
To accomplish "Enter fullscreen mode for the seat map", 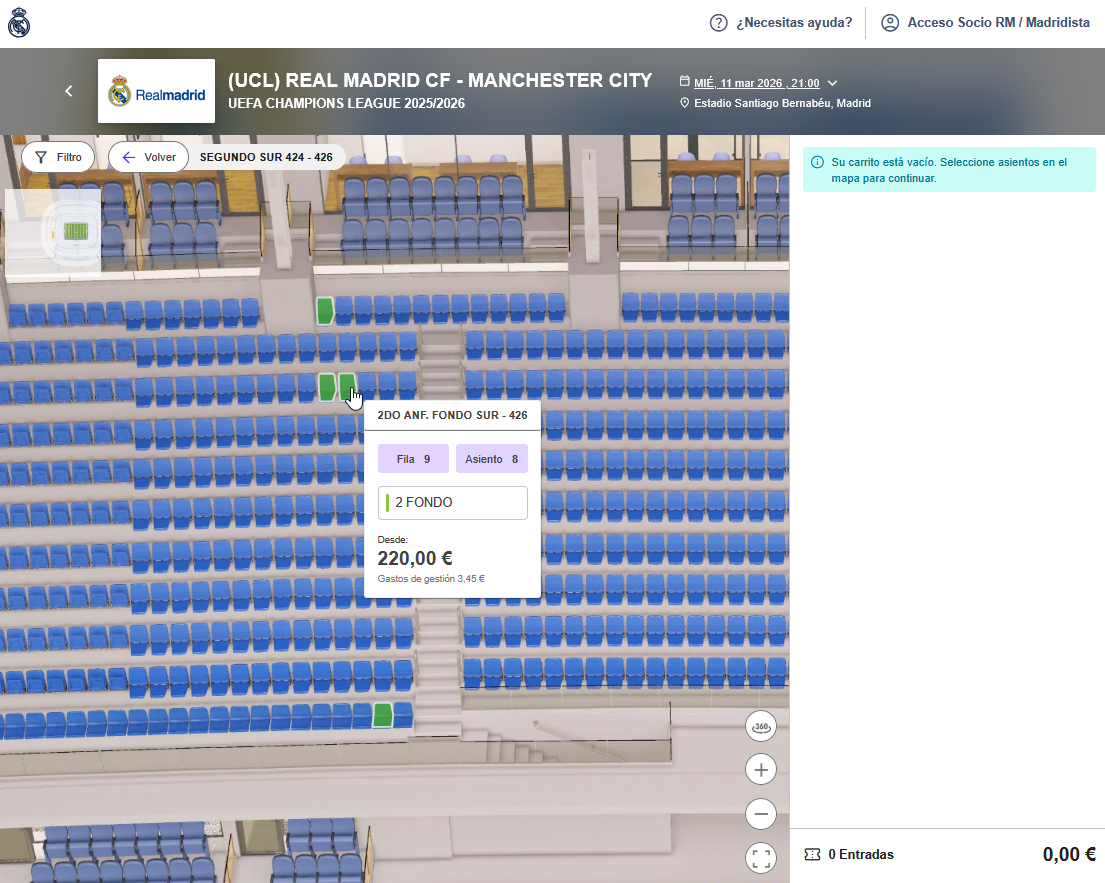I will (x=761, y=858).
